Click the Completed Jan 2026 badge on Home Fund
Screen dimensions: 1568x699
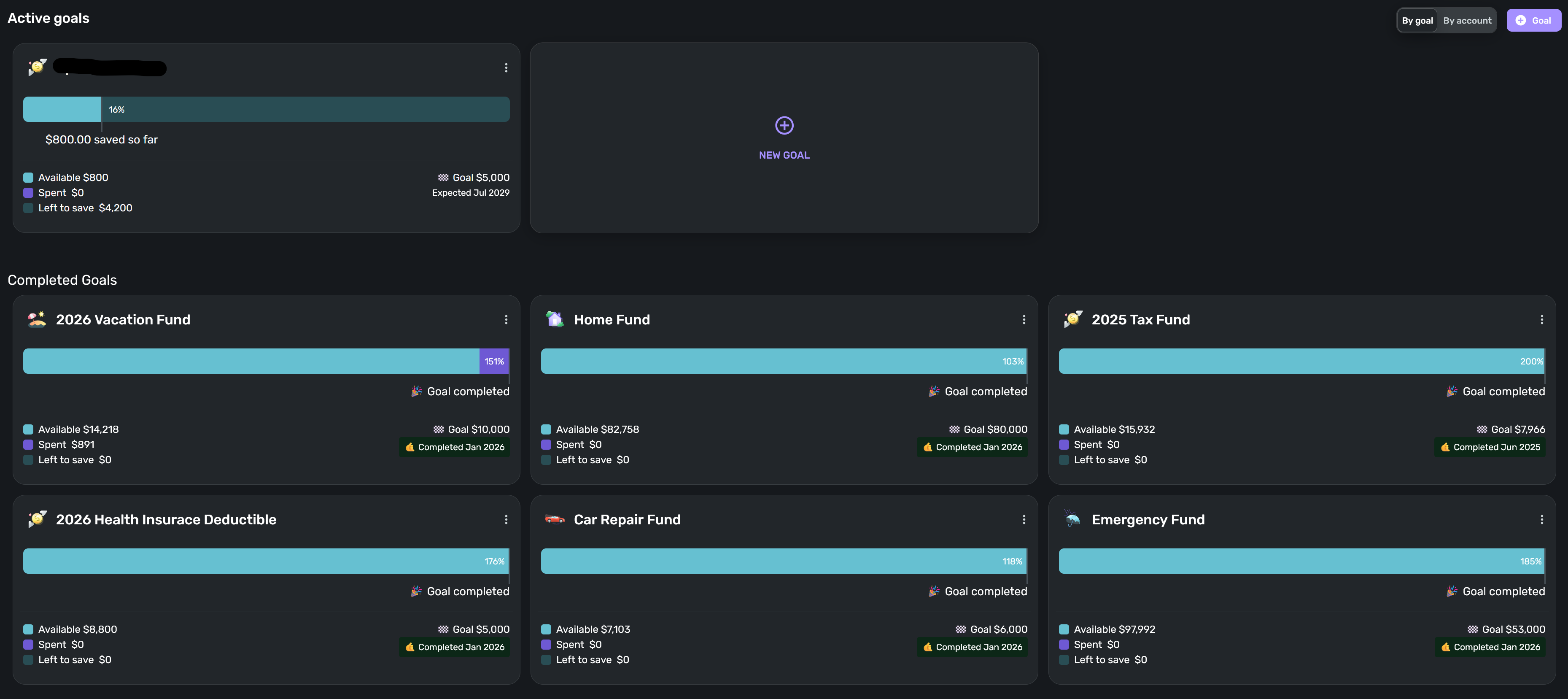[x=972, y=447]
